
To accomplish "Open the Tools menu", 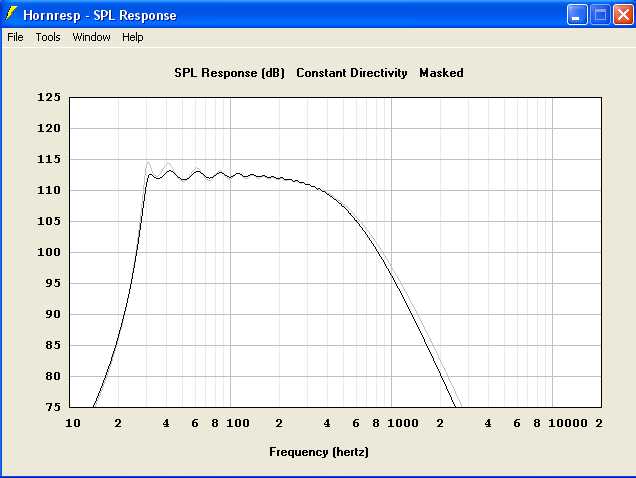I will (x=48, y=37).
